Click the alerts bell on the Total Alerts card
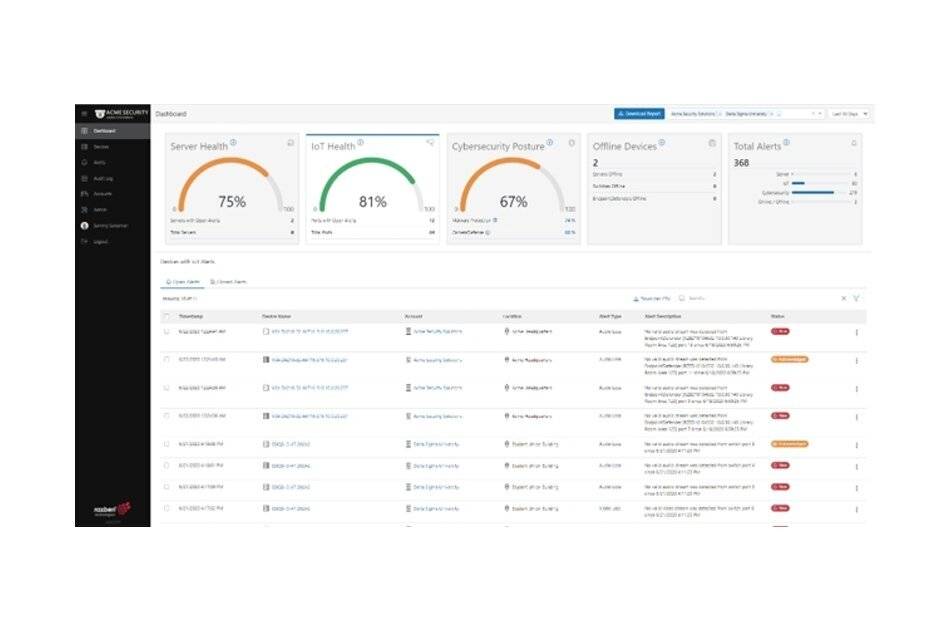This screenshot has height=630, width=950. coord(854,143)
